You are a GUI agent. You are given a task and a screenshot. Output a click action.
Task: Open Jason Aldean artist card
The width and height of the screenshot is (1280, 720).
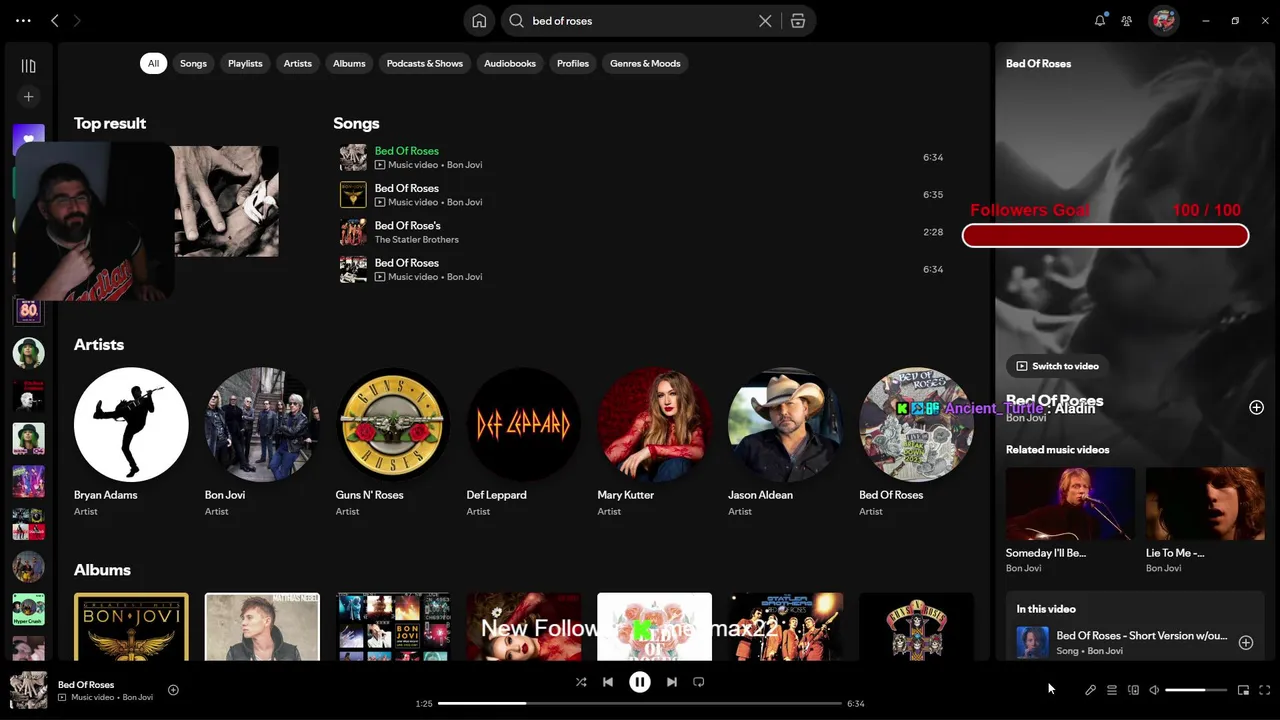[785, 442]
